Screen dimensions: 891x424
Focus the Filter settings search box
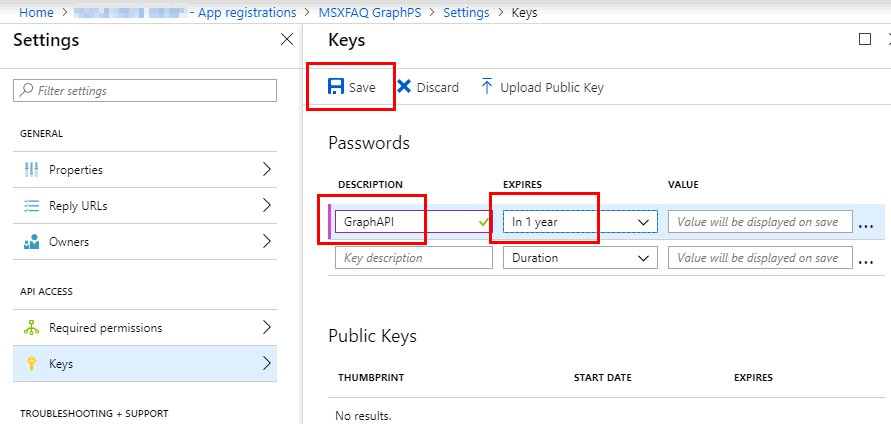[x=145, y=90]
